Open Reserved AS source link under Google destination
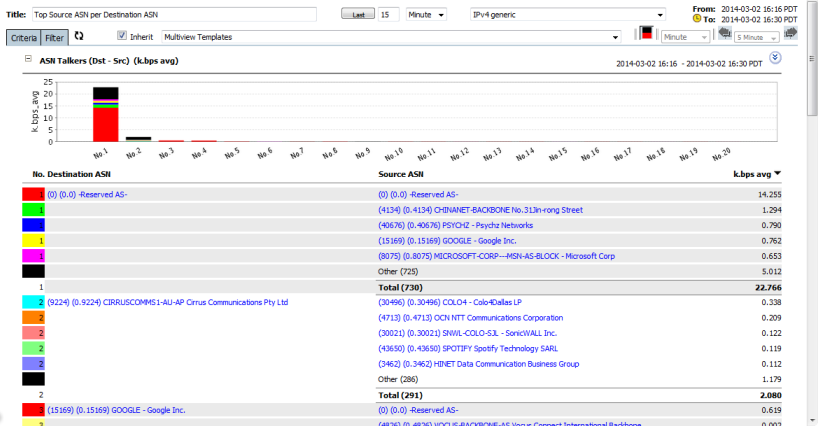818x426 pixels. (418, 410)
